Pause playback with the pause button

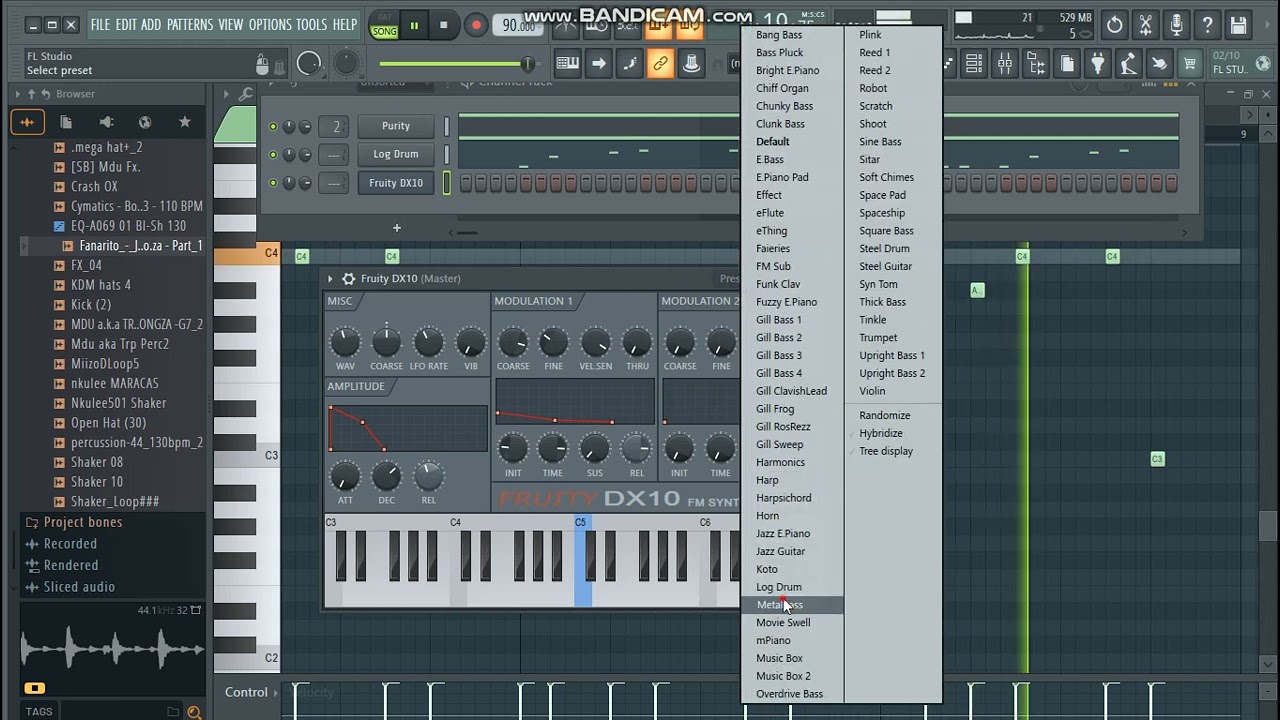(414, 26)
